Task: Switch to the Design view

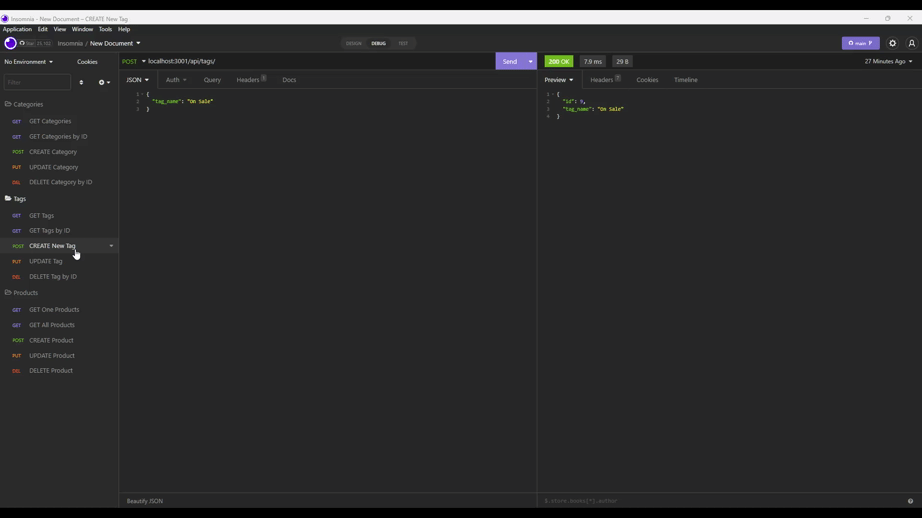Action: pyautogui.click(x=353, y=43)
